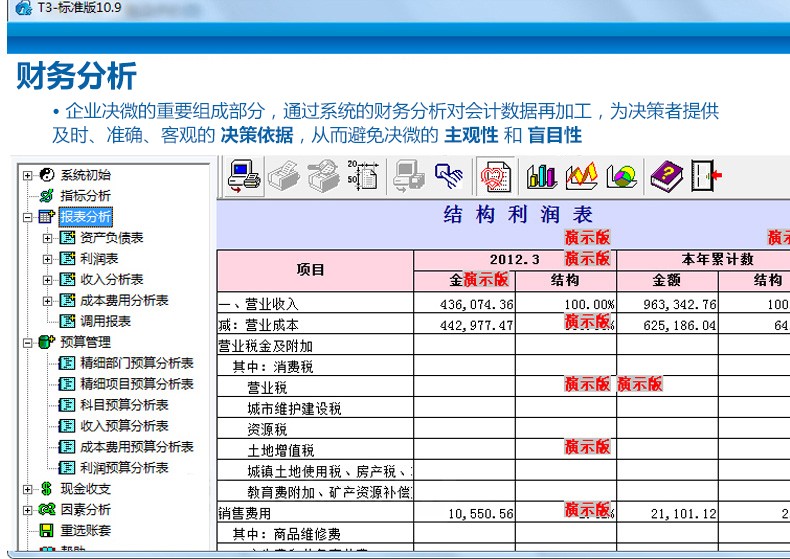Select the 一、营业收入 row label
Screen dimensions: 790x559
pyautogui.click(x=258, y=304)
